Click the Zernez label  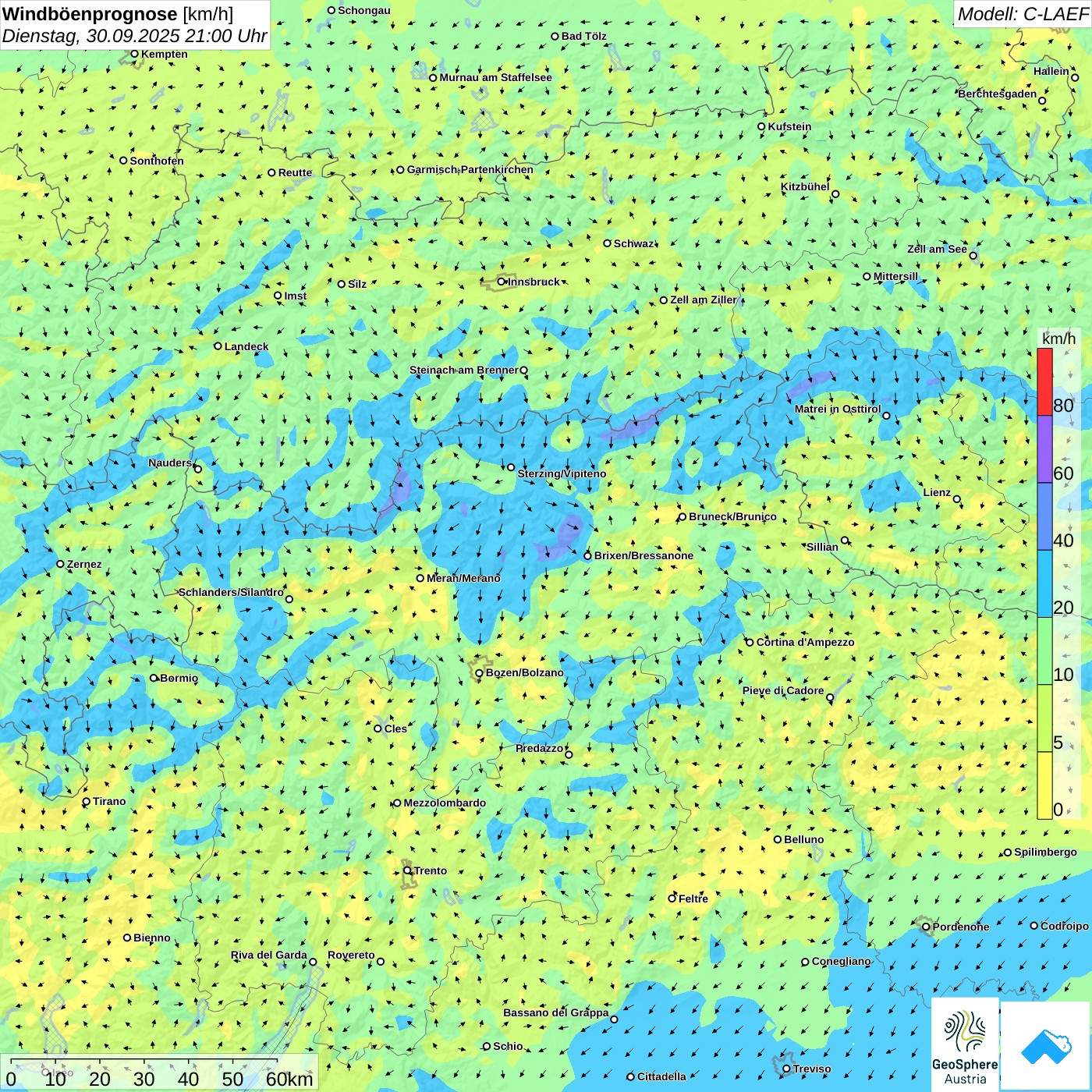[x=84, y=564]
